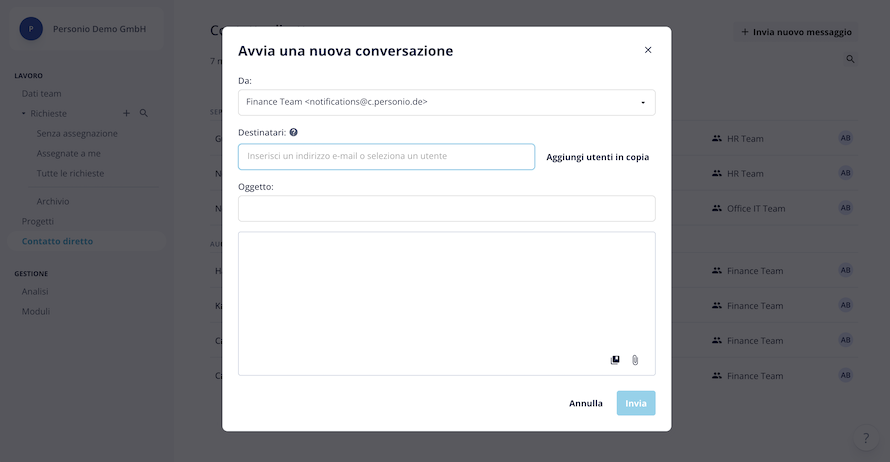Click into the Oggetto subject field
Screen dimensions: 890x462
(x=447, y=208)
